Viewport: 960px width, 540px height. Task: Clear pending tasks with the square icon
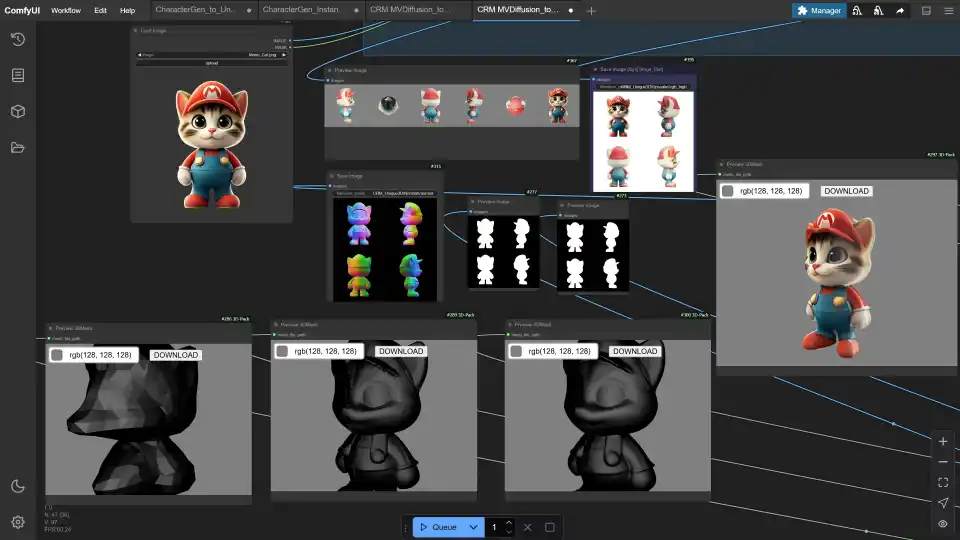(550, 527)
